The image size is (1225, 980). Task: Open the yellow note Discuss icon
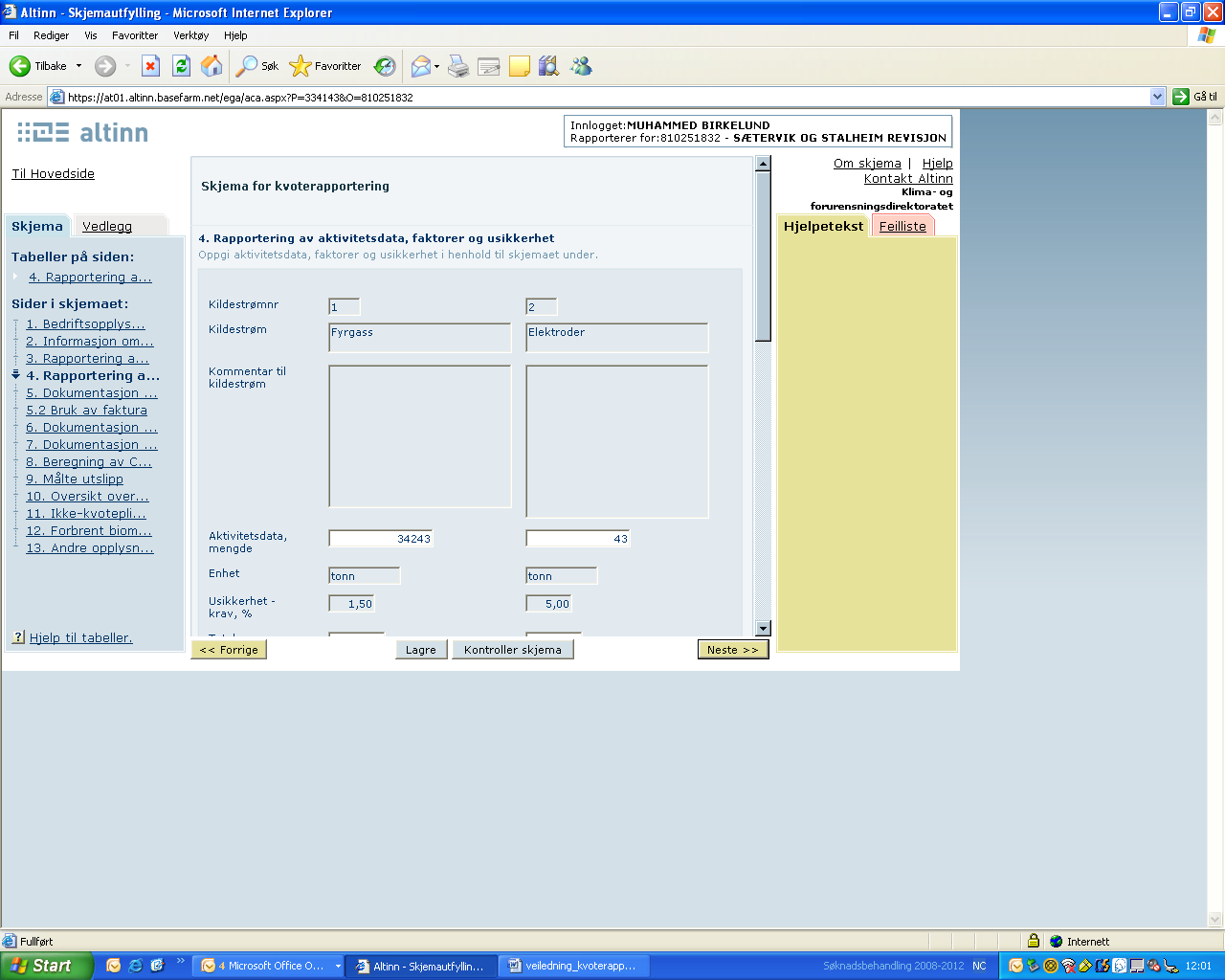[x=520, y=66]
